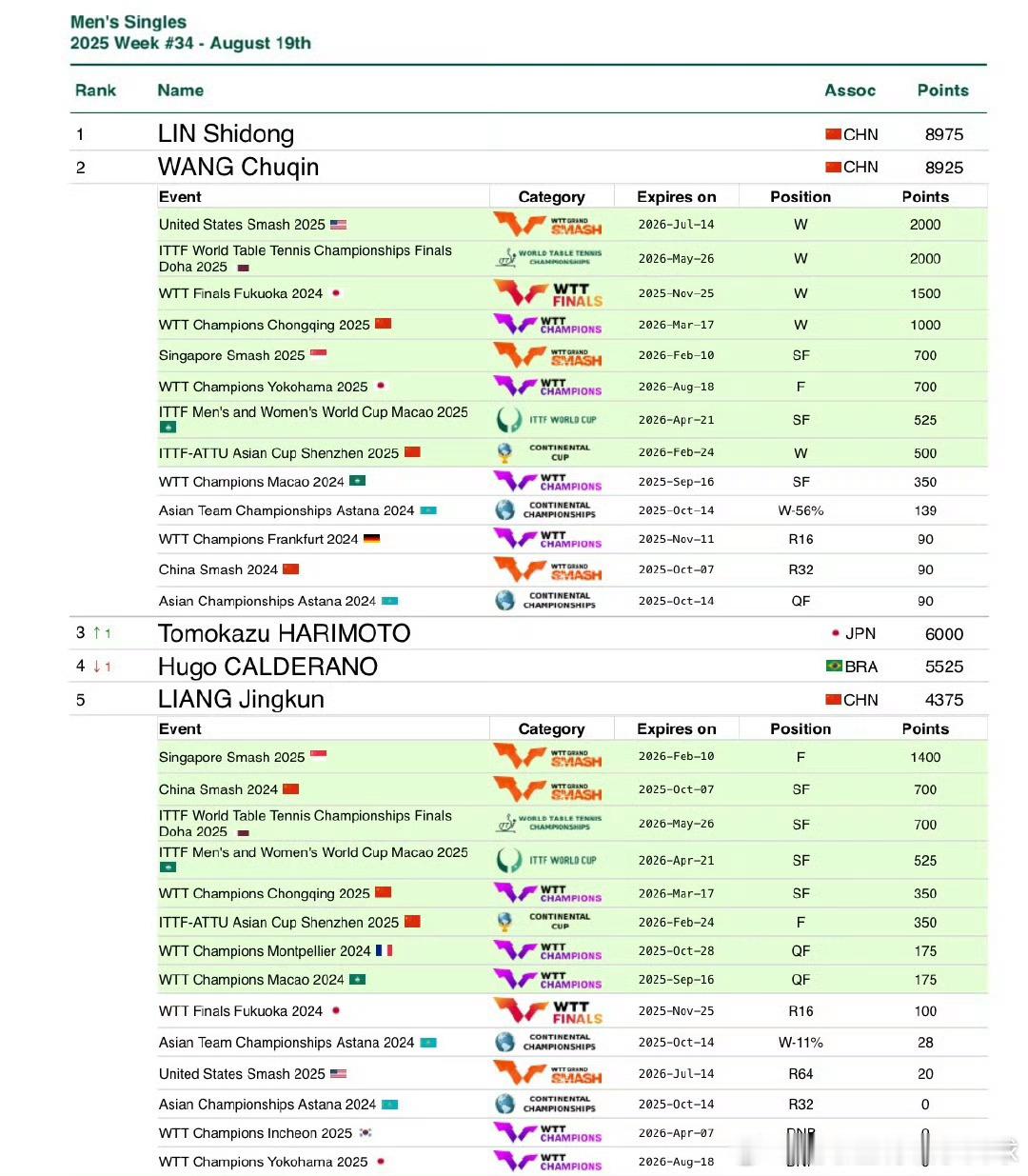Click France flag next to WTT Champions Montpellier 2024
The width and height of the screenshot is (1028, 1176).
pyautogui.click(x=384, y=950)
